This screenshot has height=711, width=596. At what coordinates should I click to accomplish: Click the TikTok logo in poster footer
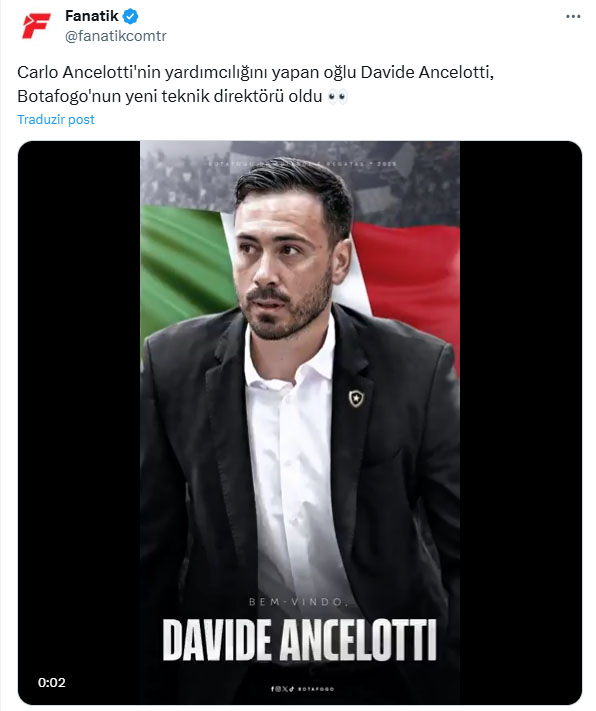pyautogui.click(x=291, y=689)
